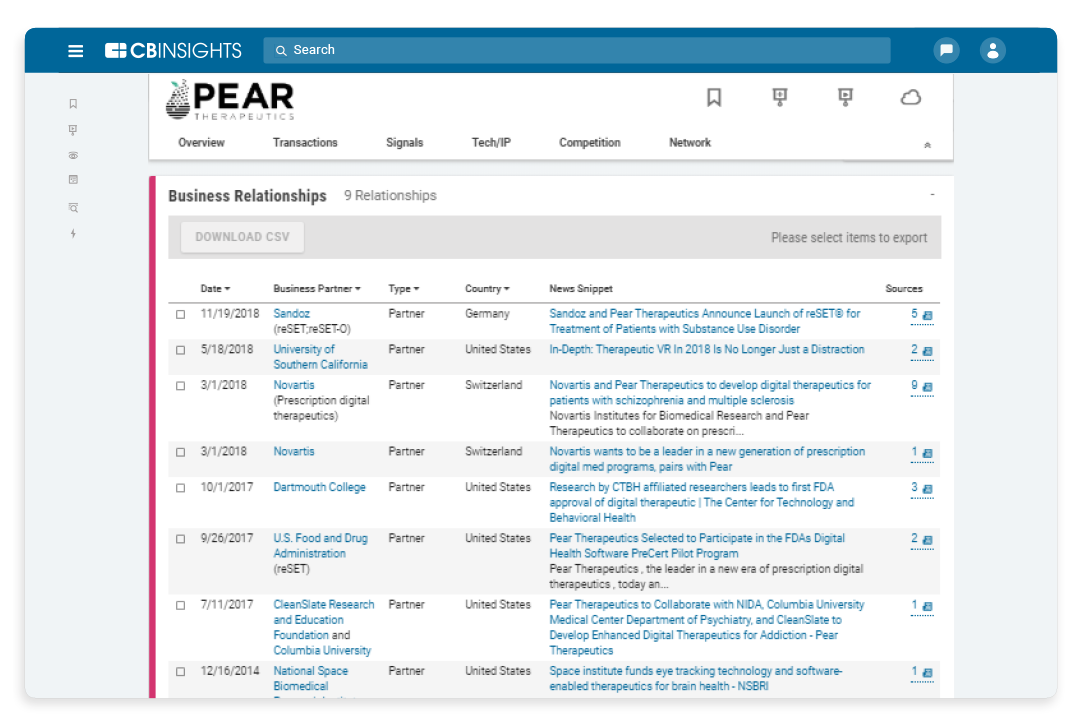Click the Pear Therapeutics logo
Screen dimensions: 1082x728
(230, 100)
